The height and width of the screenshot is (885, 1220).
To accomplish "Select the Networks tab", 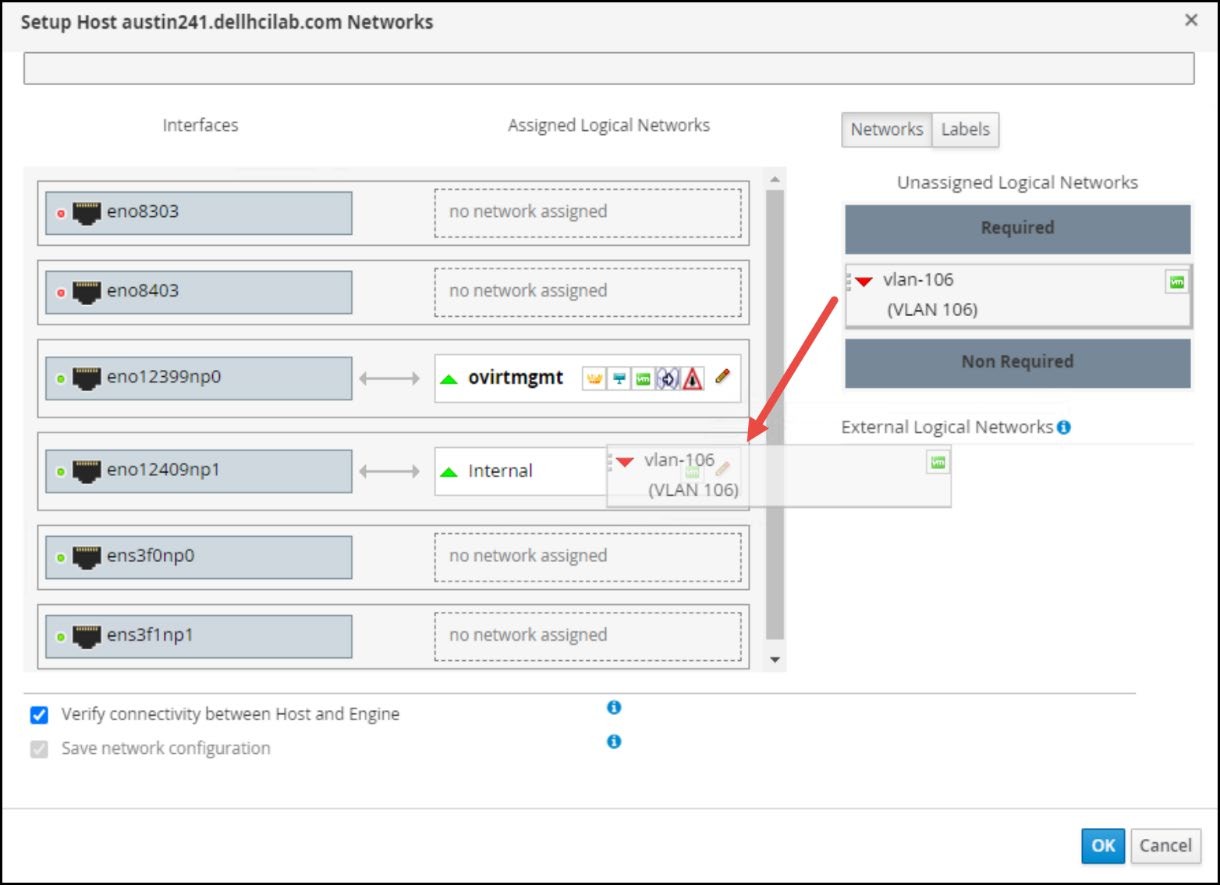I will click(x=887, y=129).
